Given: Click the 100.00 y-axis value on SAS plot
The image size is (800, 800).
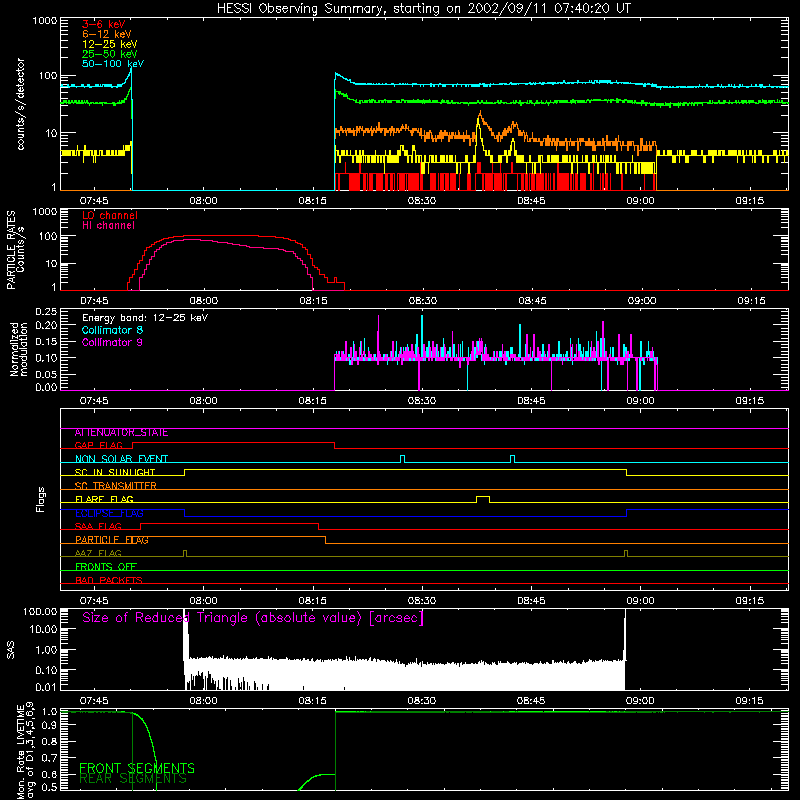Looking at the screenshot, I should pyautogui.click(x=40, y=612).
